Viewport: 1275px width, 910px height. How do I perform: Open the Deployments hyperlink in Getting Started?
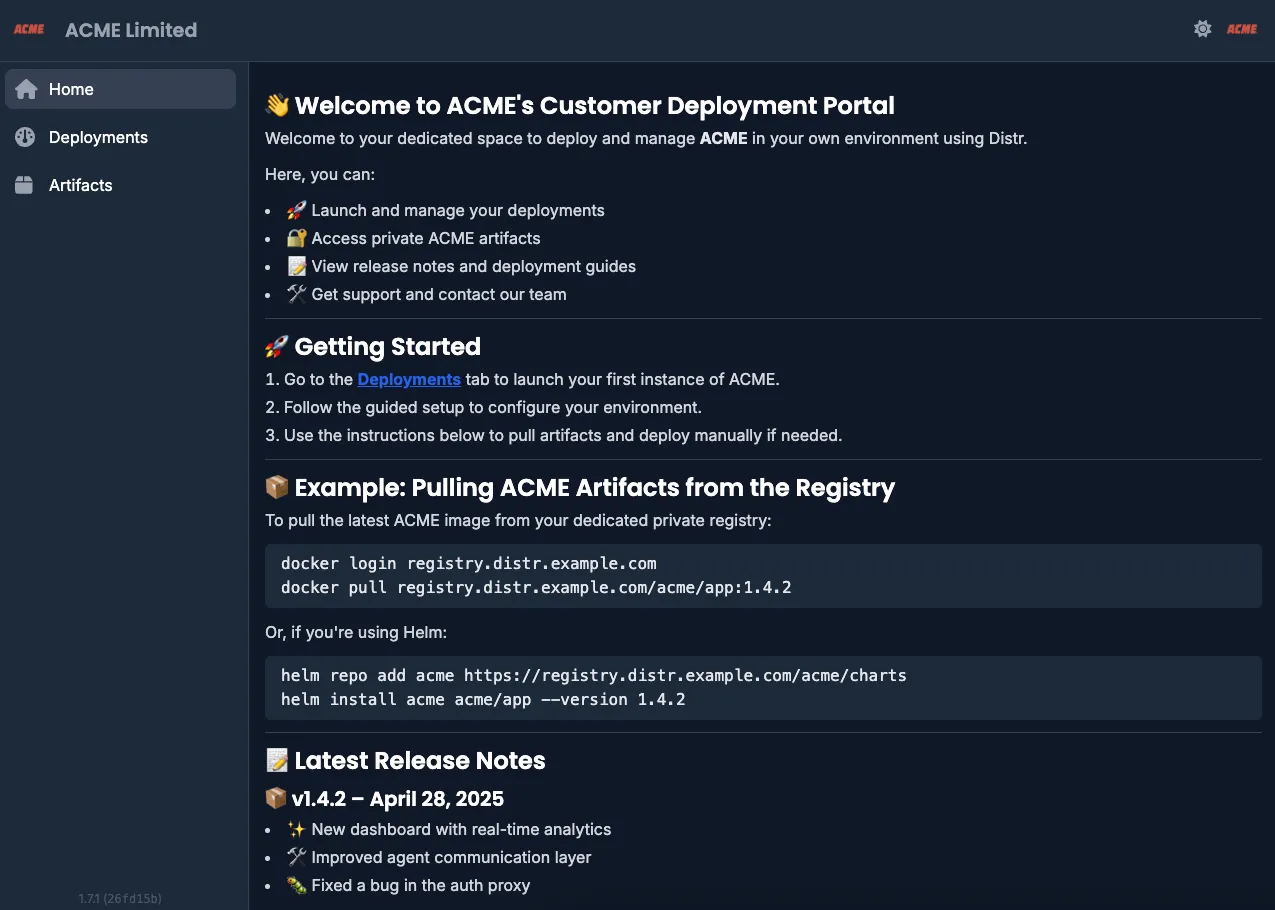tap(409, 379)
